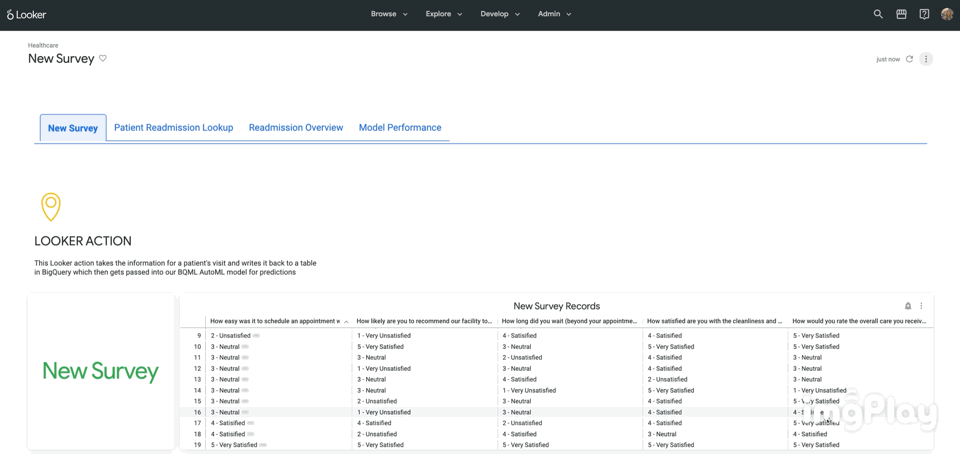Favorite the New Survey dashboard heart

tap(103, 59)
